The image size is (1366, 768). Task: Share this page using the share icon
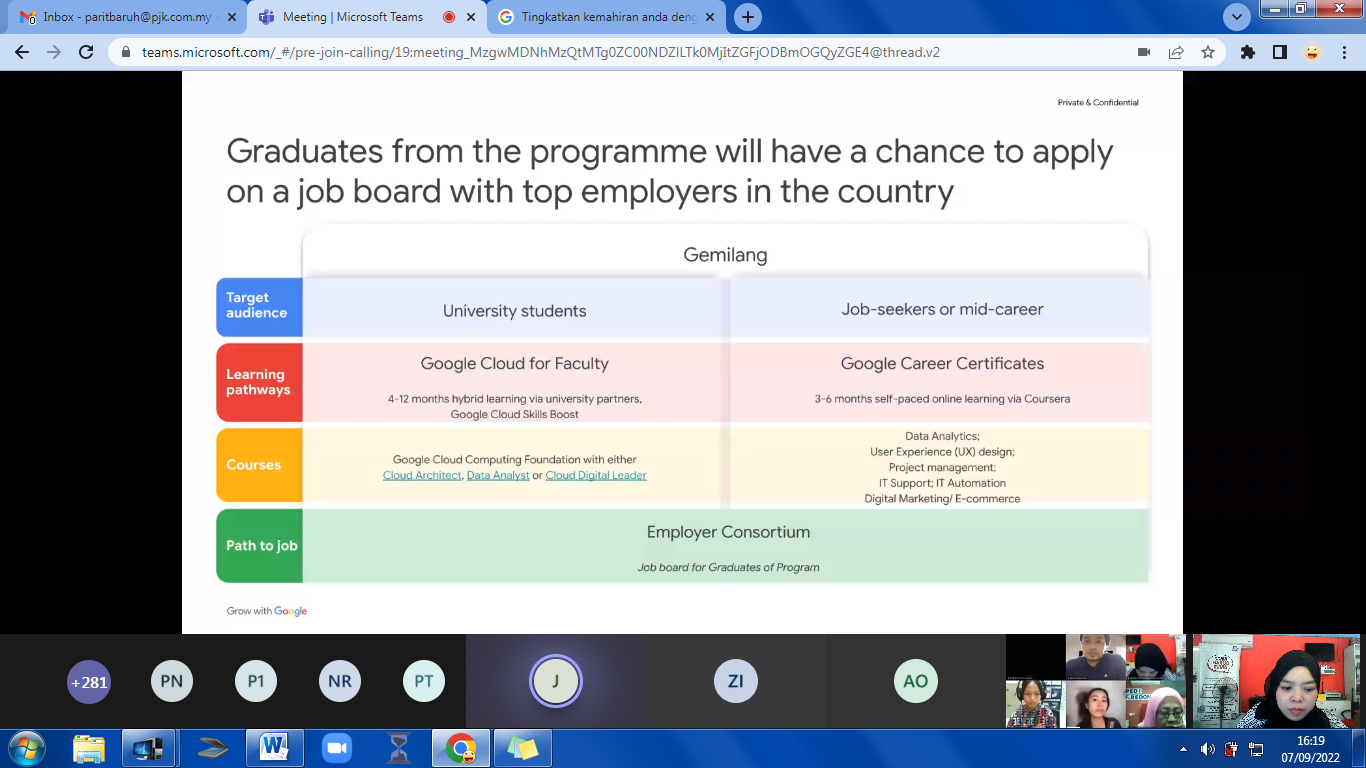1176,52
